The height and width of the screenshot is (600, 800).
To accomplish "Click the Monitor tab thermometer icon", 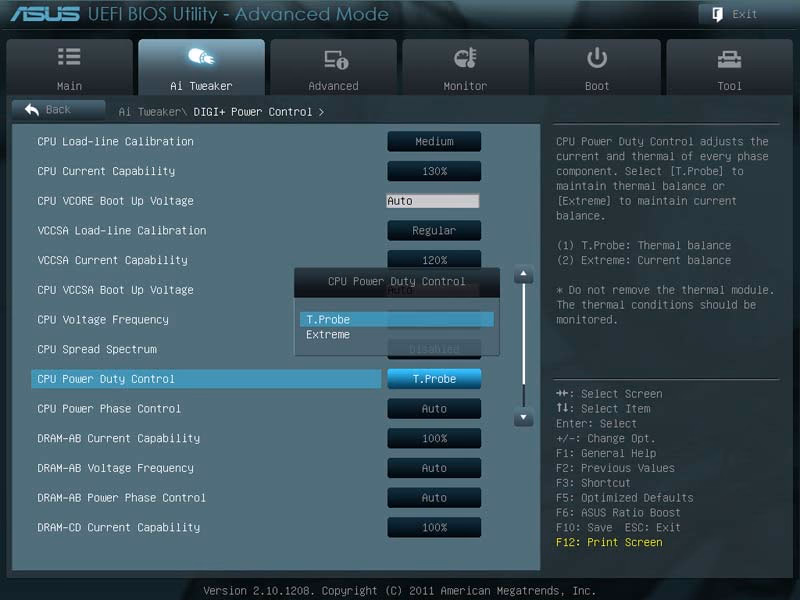I will (x=465, y=58).
